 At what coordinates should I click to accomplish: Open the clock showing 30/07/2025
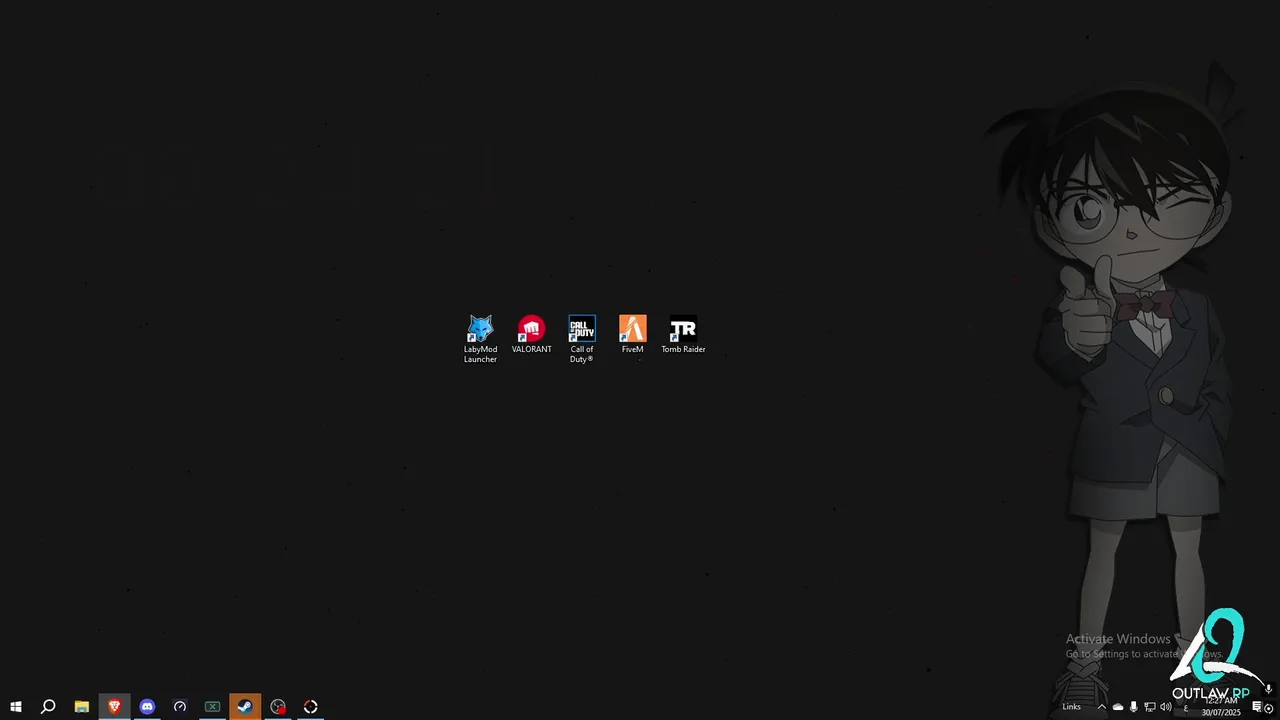pyautogui.click(x=1221, y=707)
